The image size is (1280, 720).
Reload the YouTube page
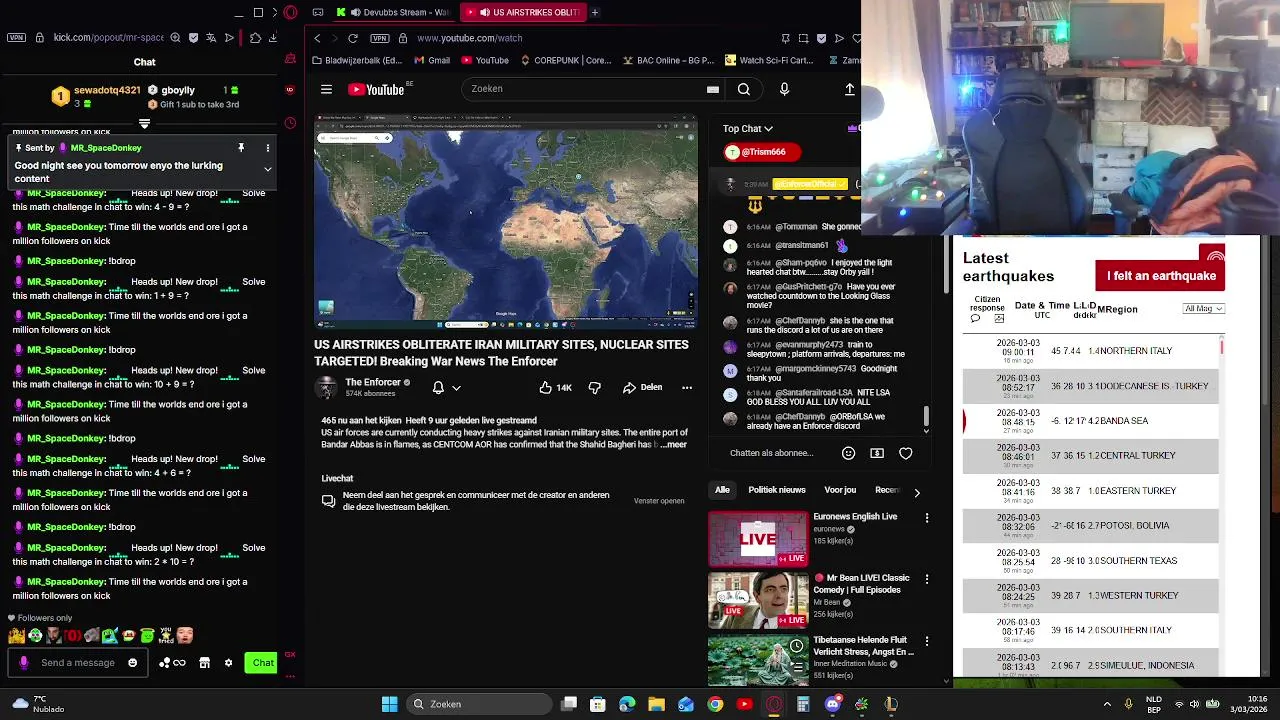[x=353, y=38]
